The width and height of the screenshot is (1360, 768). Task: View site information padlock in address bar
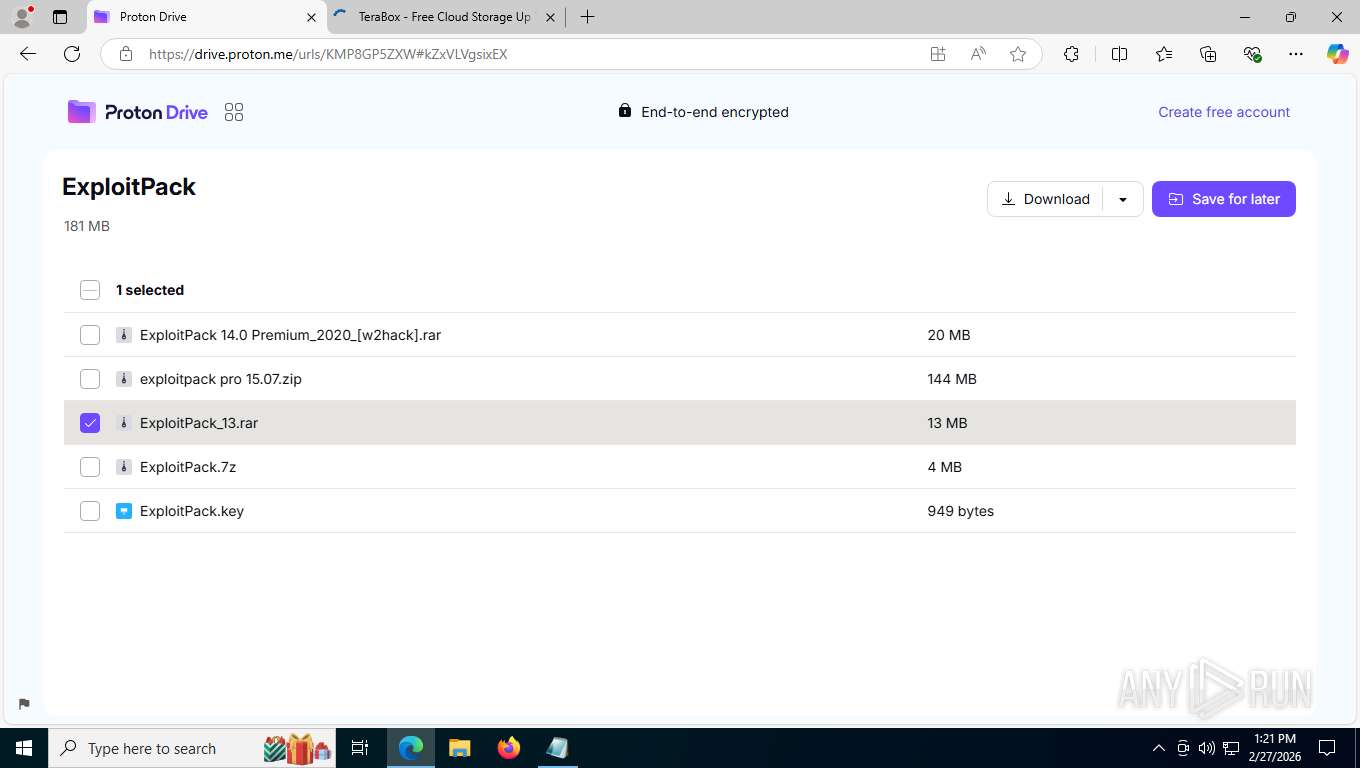click(126, 54)
